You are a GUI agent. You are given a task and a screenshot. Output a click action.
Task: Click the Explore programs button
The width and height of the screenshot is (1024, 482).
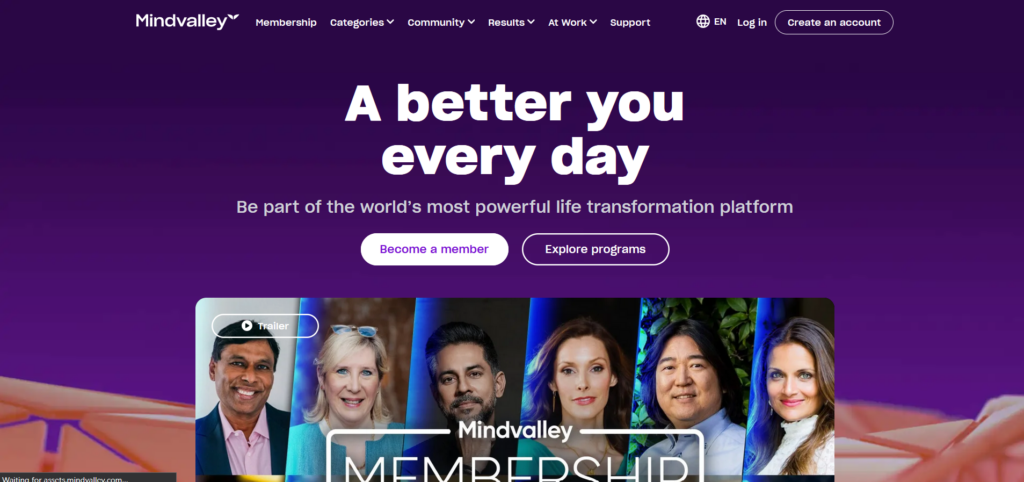point(596,249)
